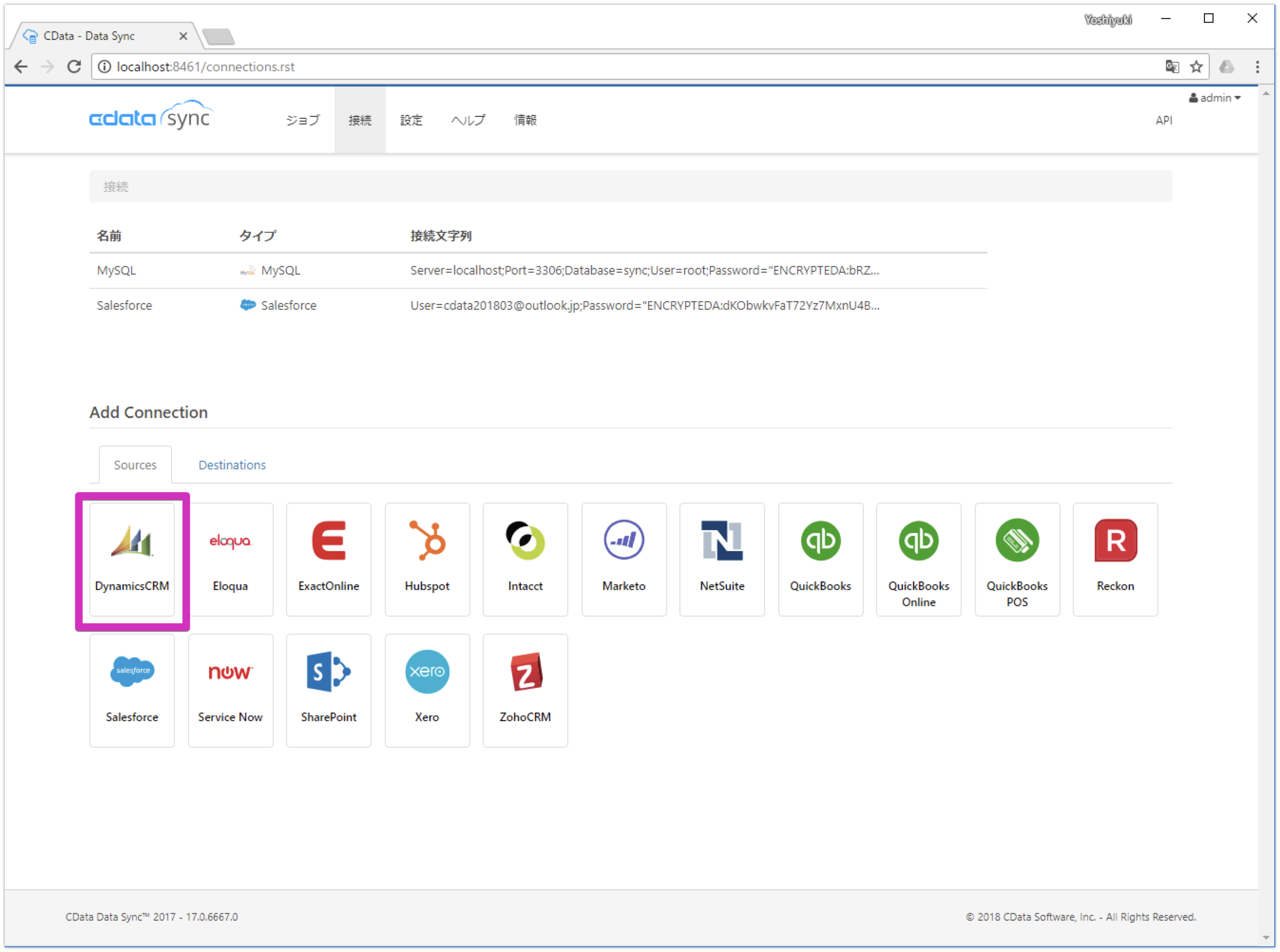1280x952 pixels.
Task: Select the Hubspot source connector
Action: tap(427, 558)
